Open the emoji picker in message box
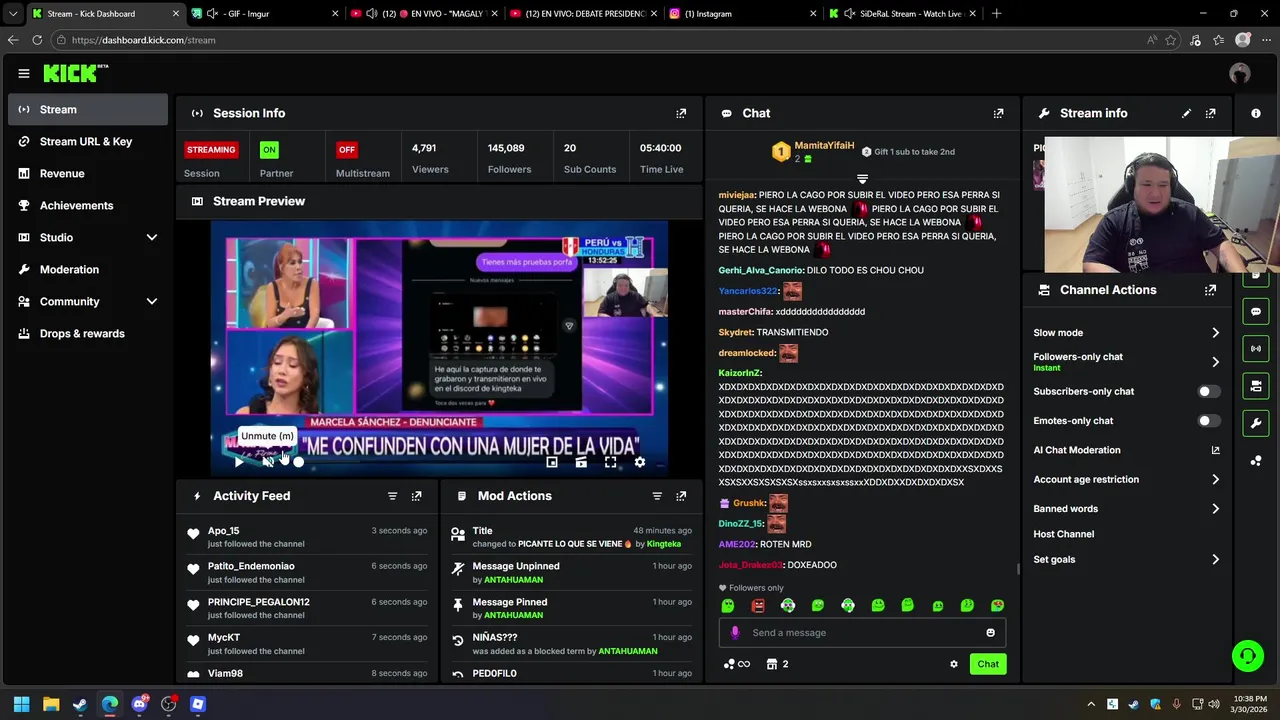Image resolution: width=1280 pixels, height=720 pixels. [991, 633]
